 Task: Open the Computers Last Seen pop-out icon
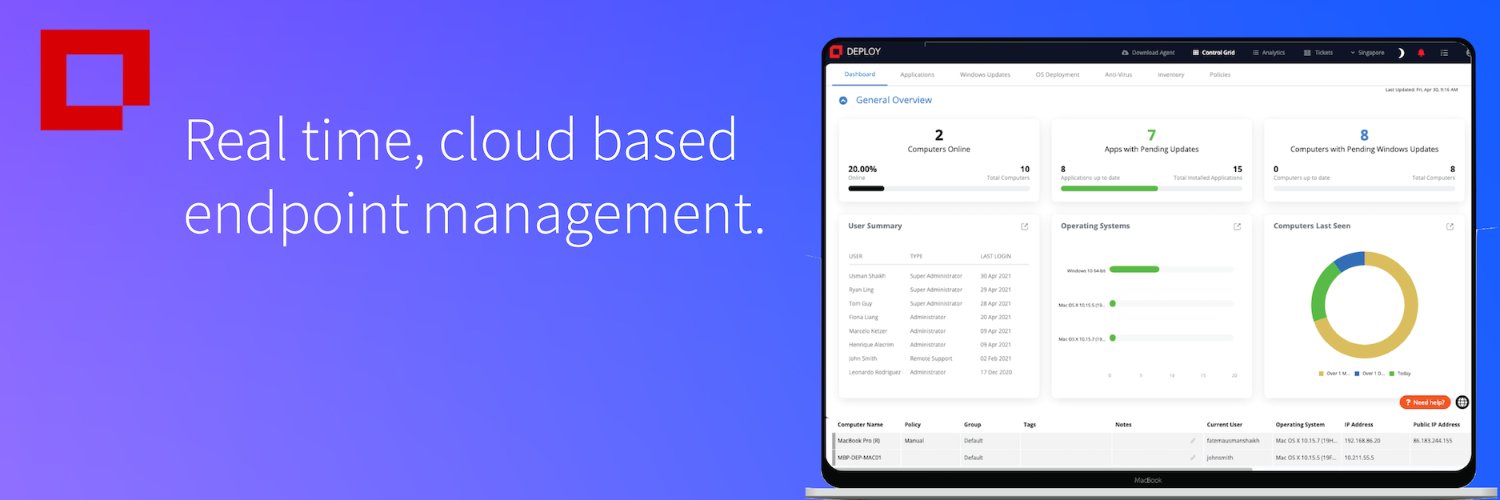(x=1450, y=227)
